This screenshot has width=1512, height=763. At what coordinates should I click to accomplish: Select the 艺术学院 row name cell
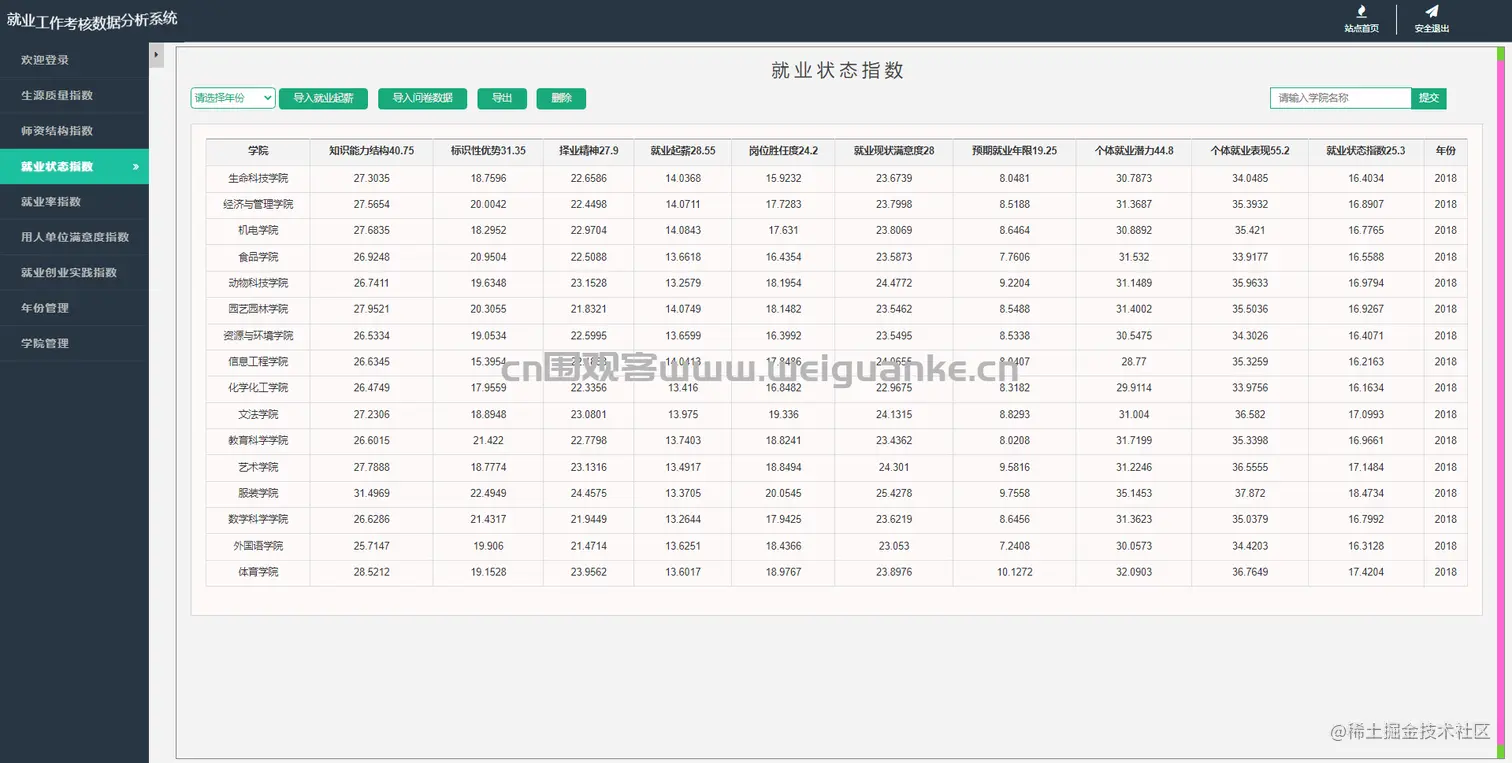click(x=258, y=467)
